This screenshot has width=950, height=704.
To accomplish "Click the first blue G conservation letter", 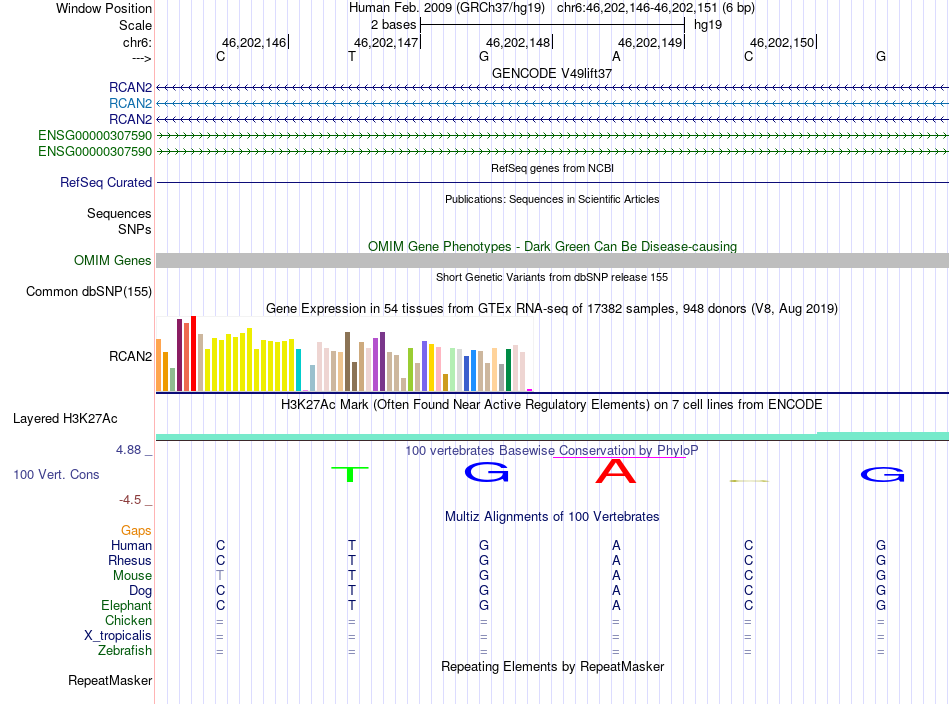I will pos(486,473).
